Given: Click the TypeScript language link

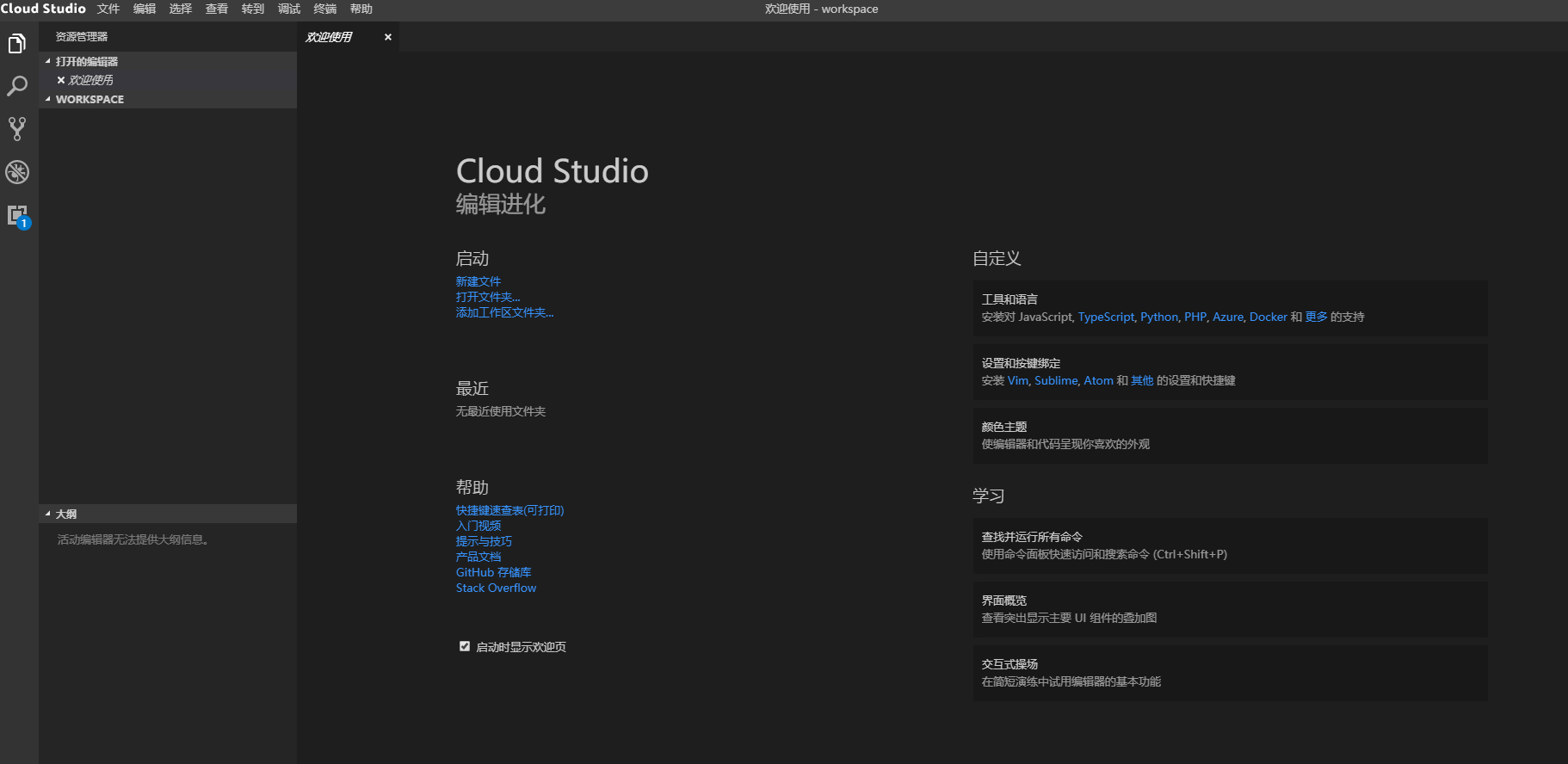Looking at the screenshot, I should pyautogui.click(x=1106, y=317).
